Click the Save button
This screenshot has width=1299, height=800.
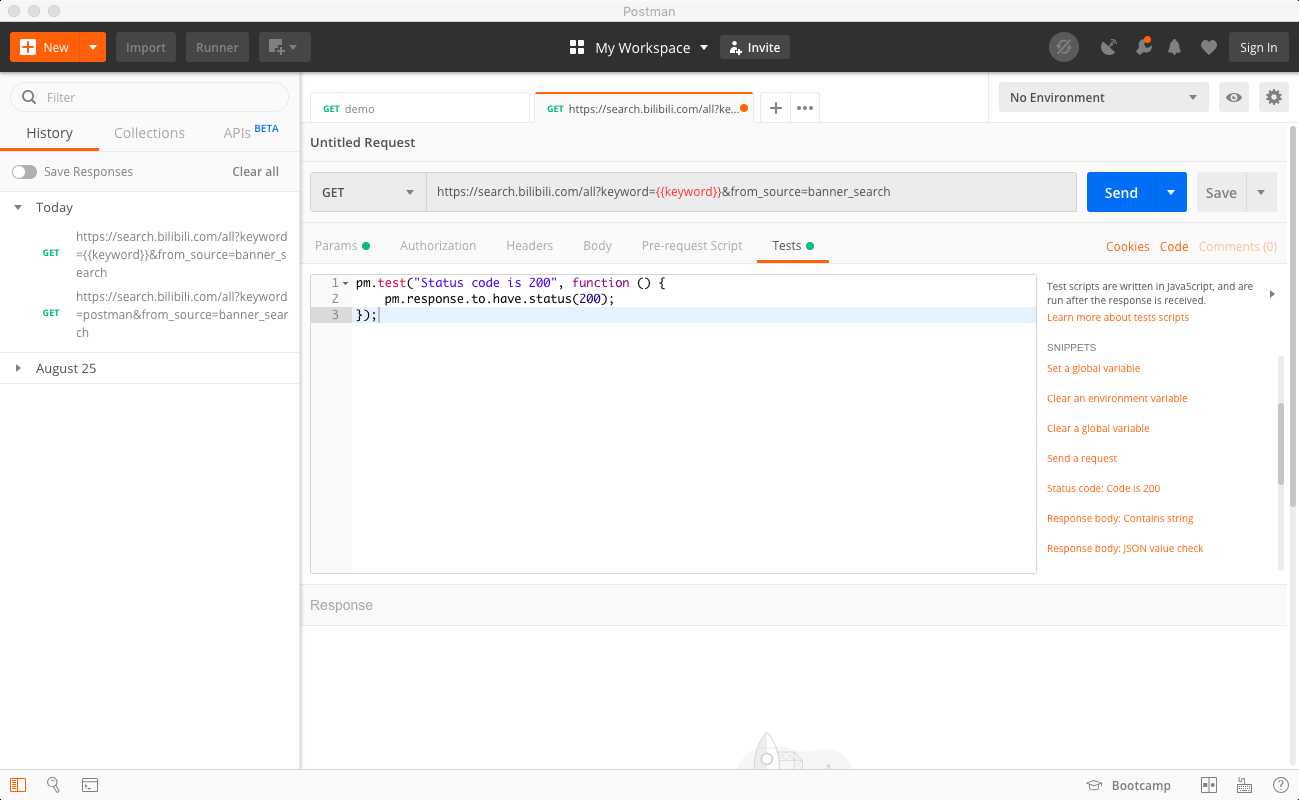[x=1221, y=193]
